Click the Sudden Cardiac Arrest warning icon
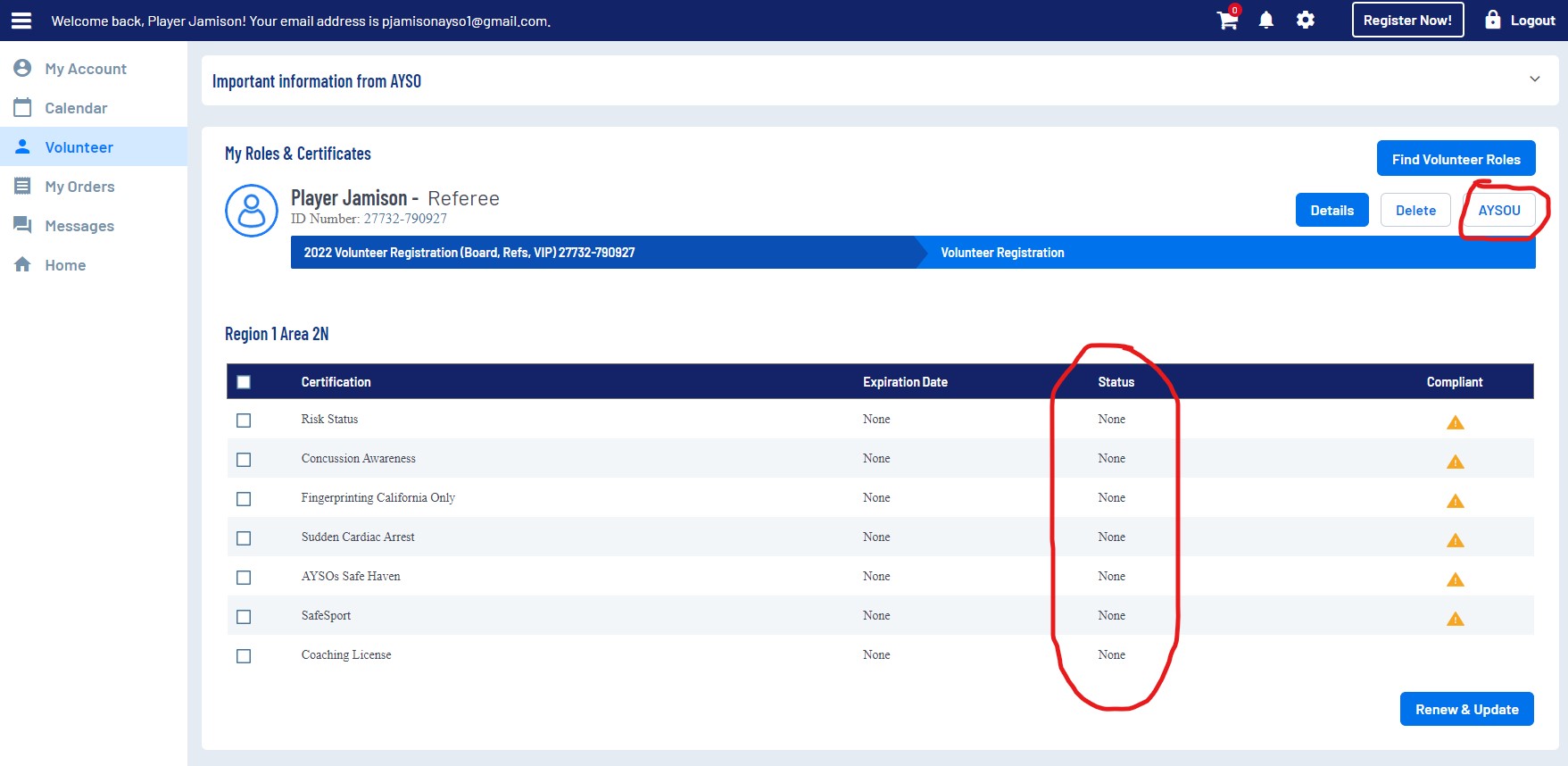The image size is (1568, 766). pos(1455,540)
